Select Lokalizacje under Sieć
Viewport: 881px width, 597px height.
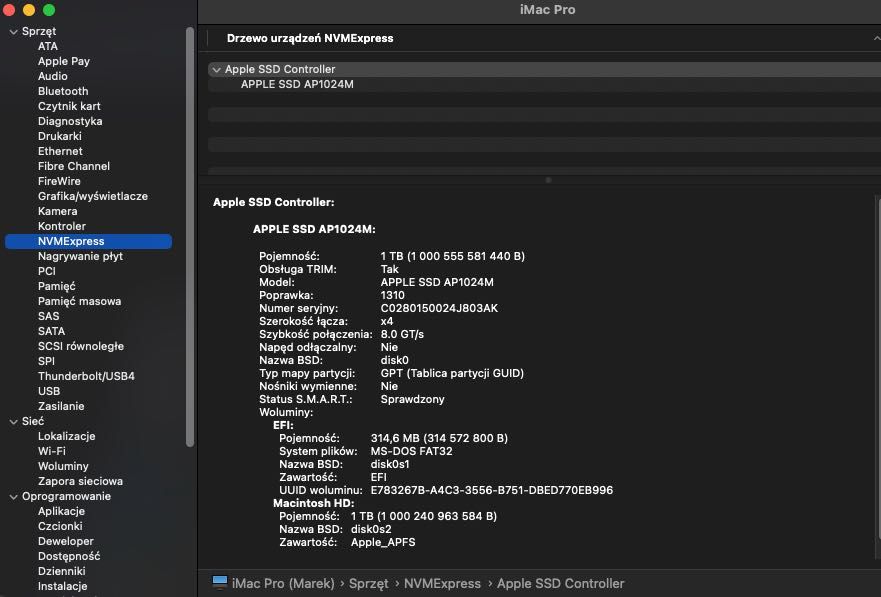pos(66,436)
